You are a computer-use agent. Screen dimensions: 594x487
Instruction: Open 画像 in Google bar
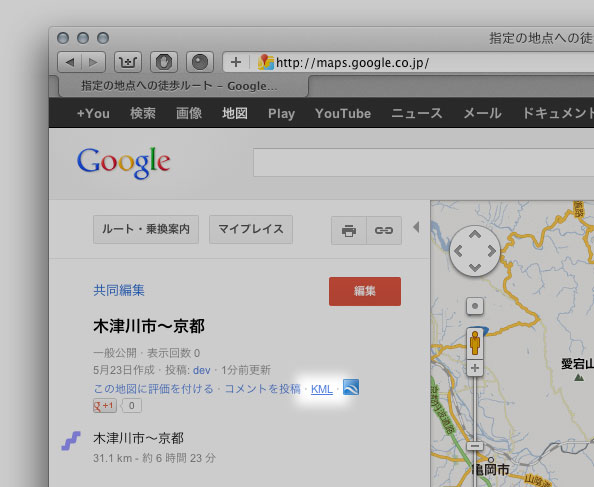189,113
